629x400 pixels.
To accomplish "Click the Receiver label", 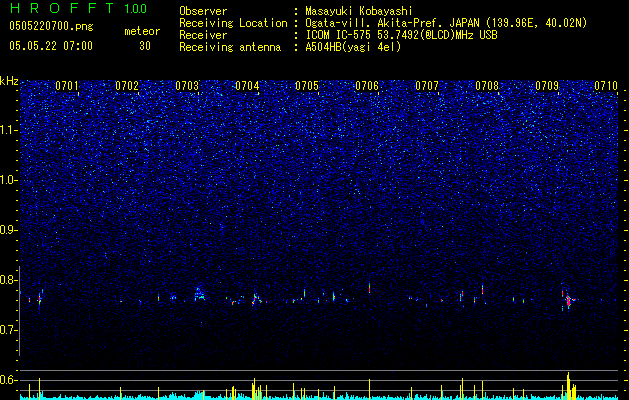I will click(x=203, y=35).
